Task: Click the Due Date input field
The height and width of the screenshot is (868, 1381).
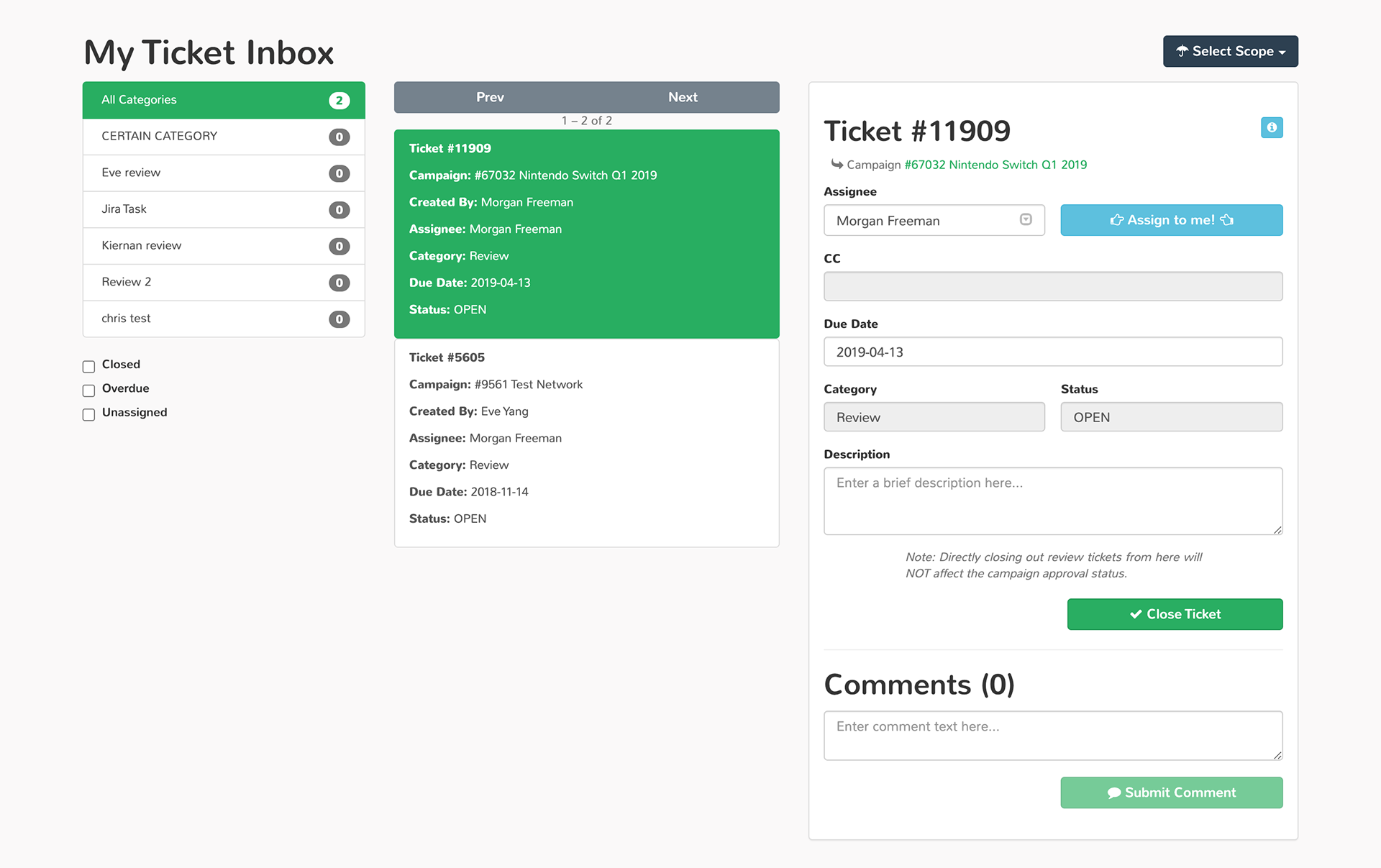Action: [x=1052, y=352]
